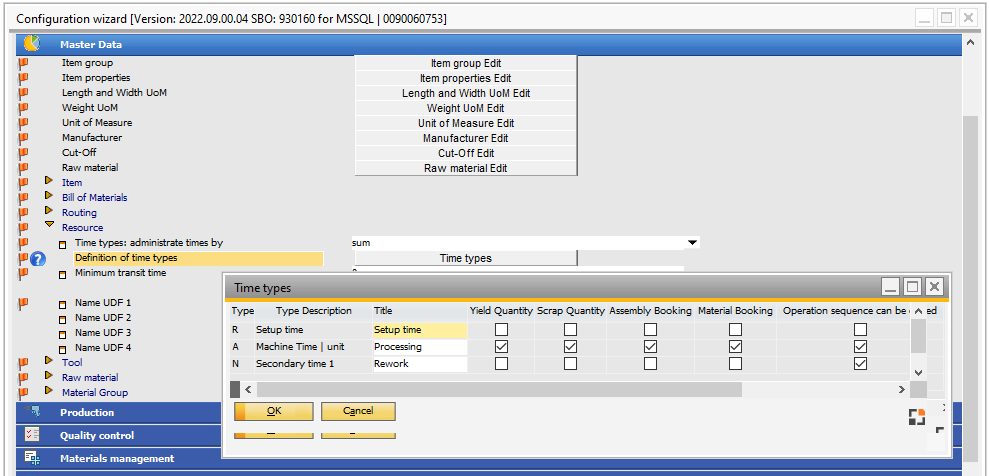The image size is (989, 476).
Task: Click the Quality control section icon
Action: tap(32, 435)
